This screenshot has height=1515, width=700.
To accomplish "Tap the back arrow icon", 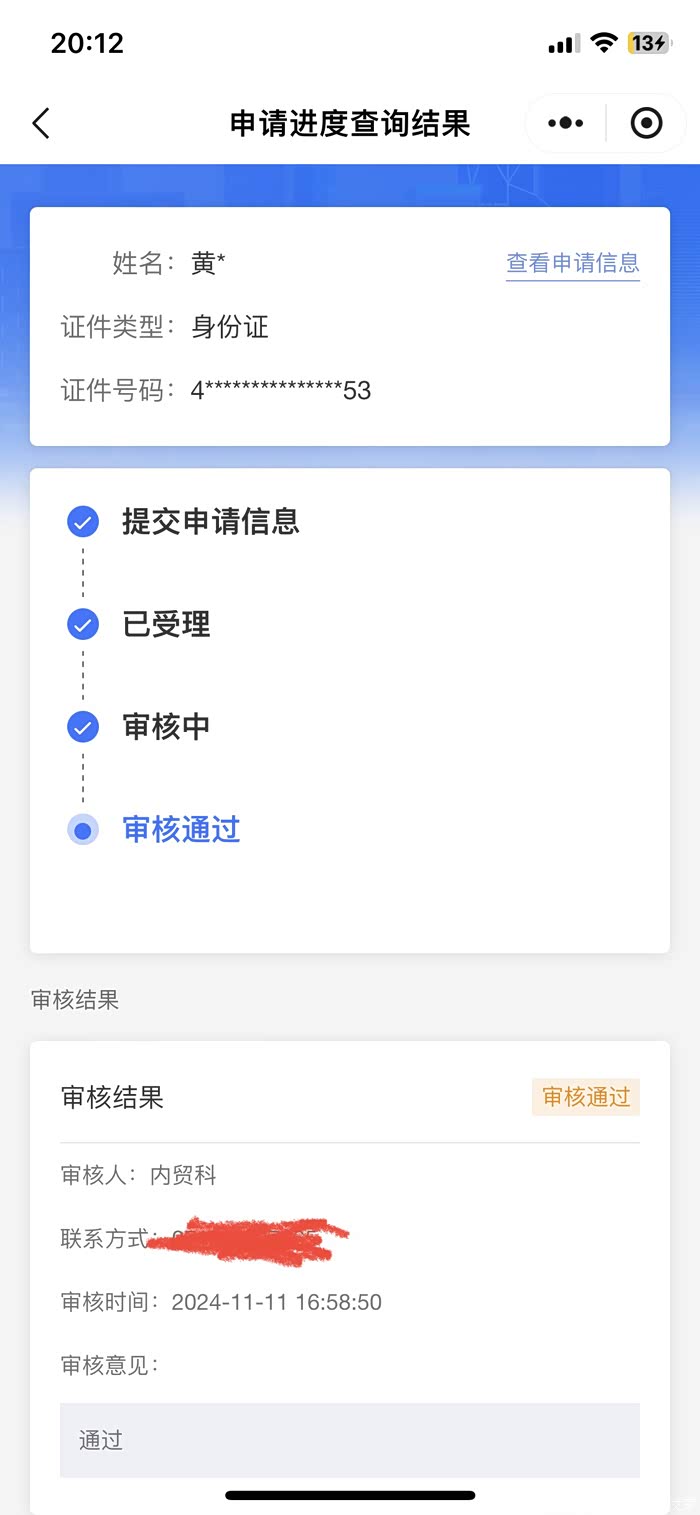I will pos(41,124).
